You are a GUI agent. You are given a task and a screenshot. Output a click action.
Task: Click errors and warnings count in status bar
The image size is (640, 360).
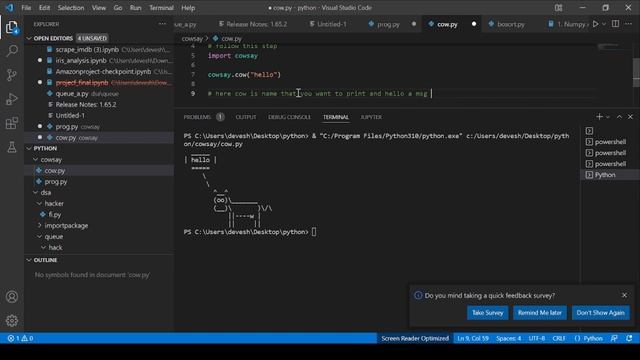tap(20, 338)
